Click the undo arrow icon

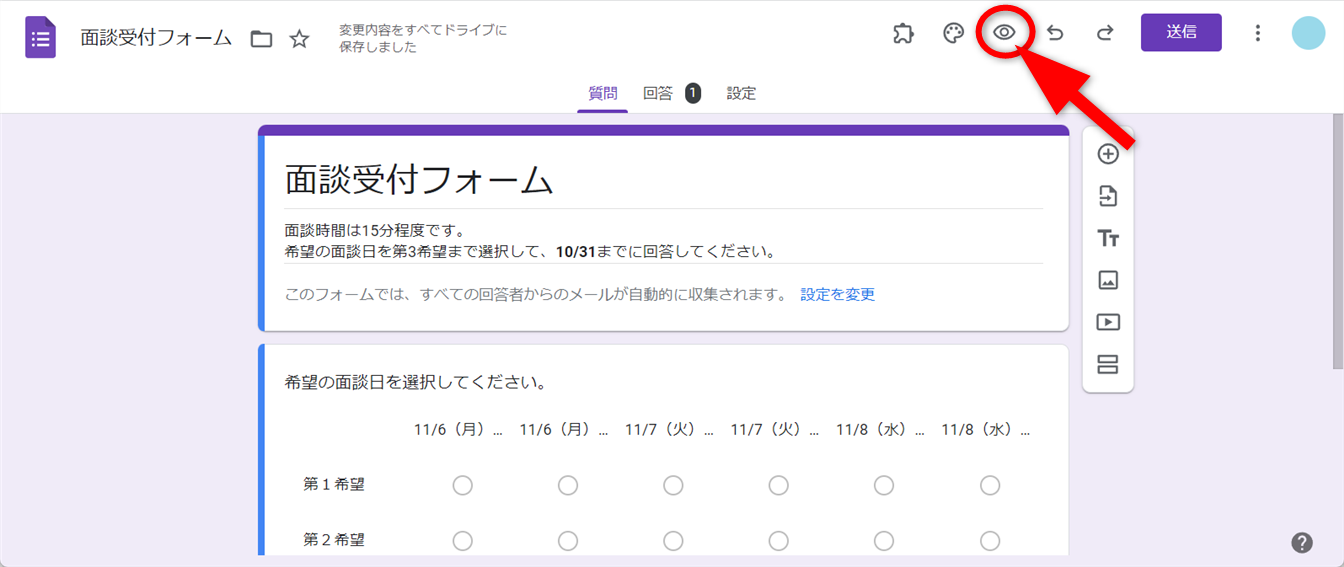tap(1055, 33)
